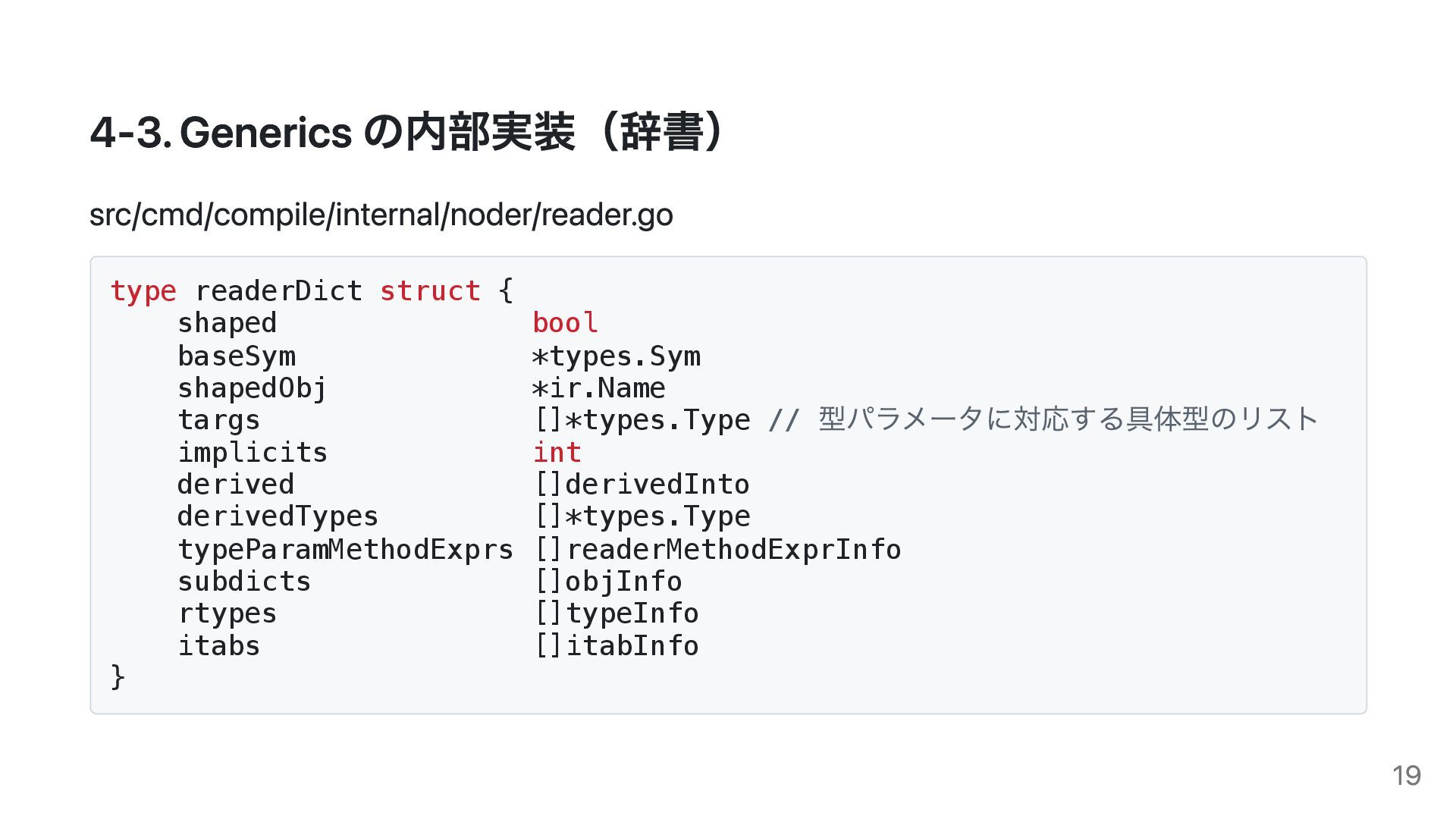
Task: Click the Japanese comment after targs
Action: coord(1043,419)
